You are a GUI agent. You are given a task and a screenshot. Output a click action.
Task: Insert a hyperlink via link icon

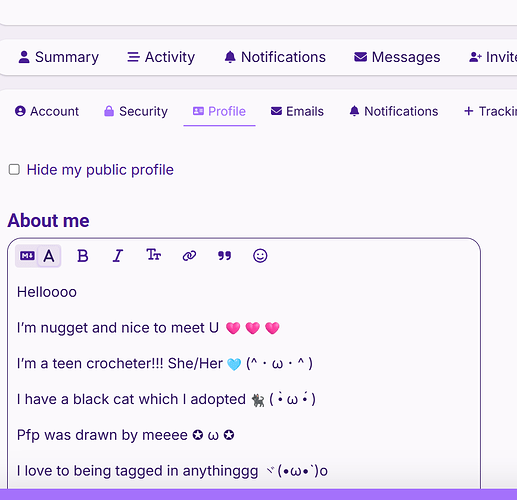pos(189,256)
